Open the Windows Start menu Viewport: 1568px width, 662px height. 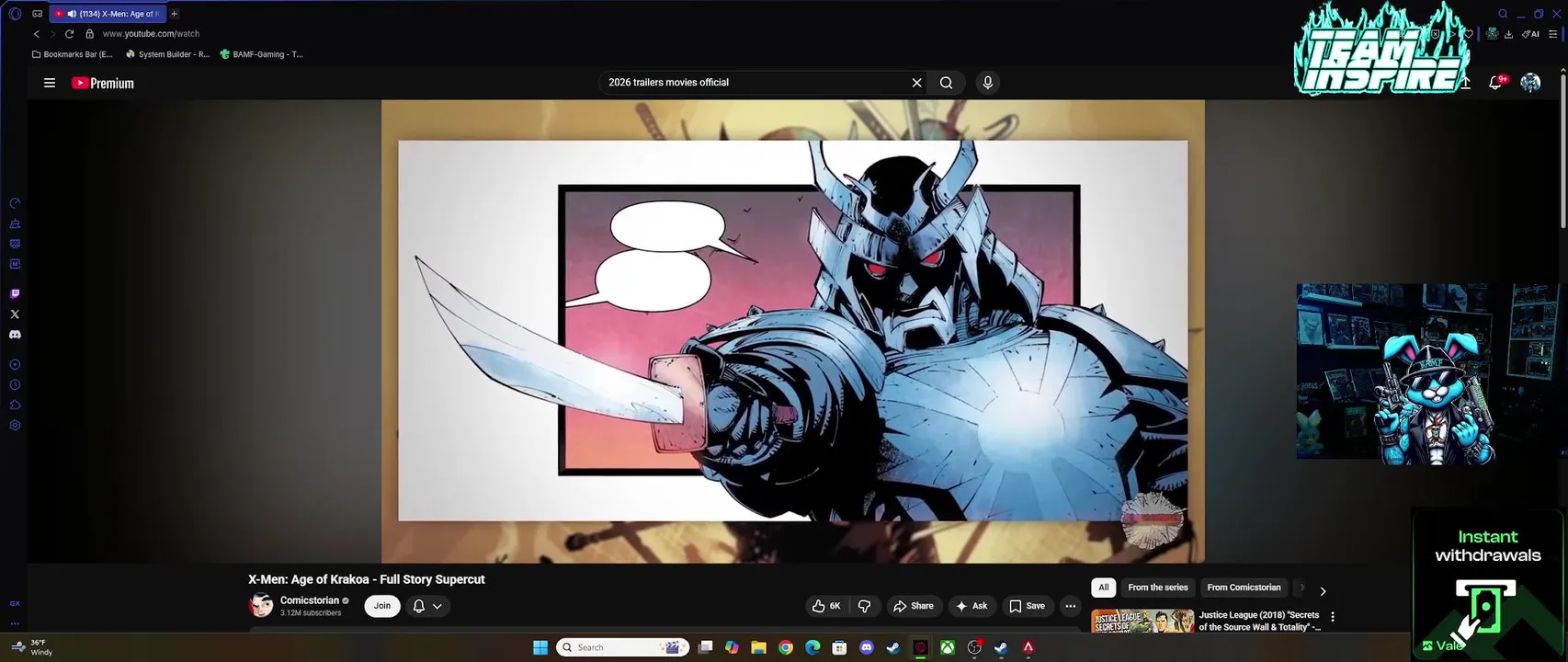coord(540,647)
